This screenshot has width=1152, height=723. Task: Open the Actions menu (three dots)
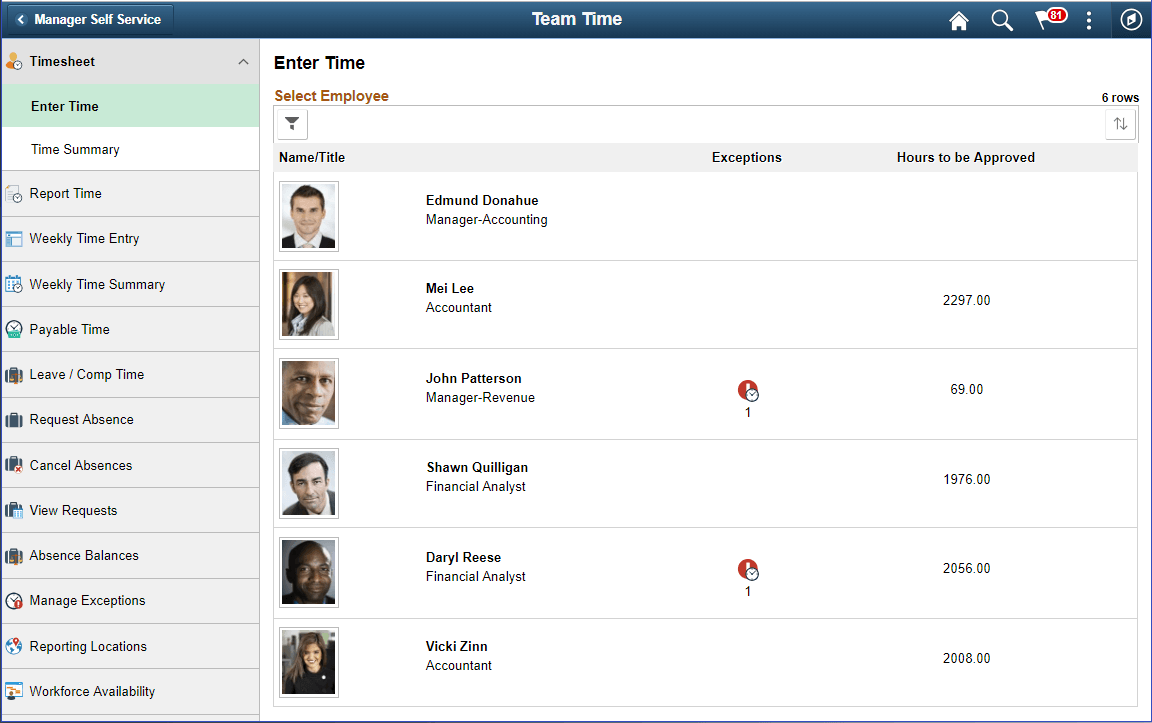(x=1089, y=19)
